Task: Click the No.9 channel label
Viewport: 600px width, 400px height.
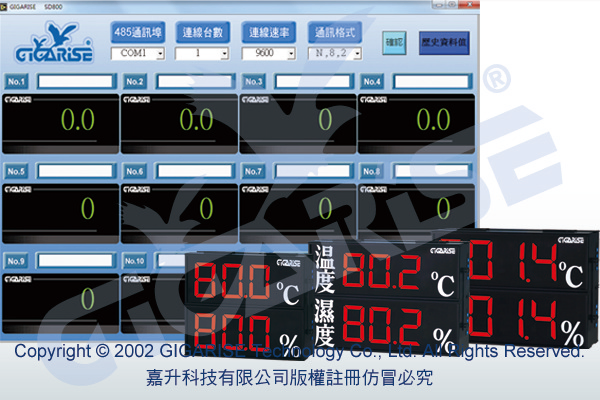Action: tap(17, 261)
